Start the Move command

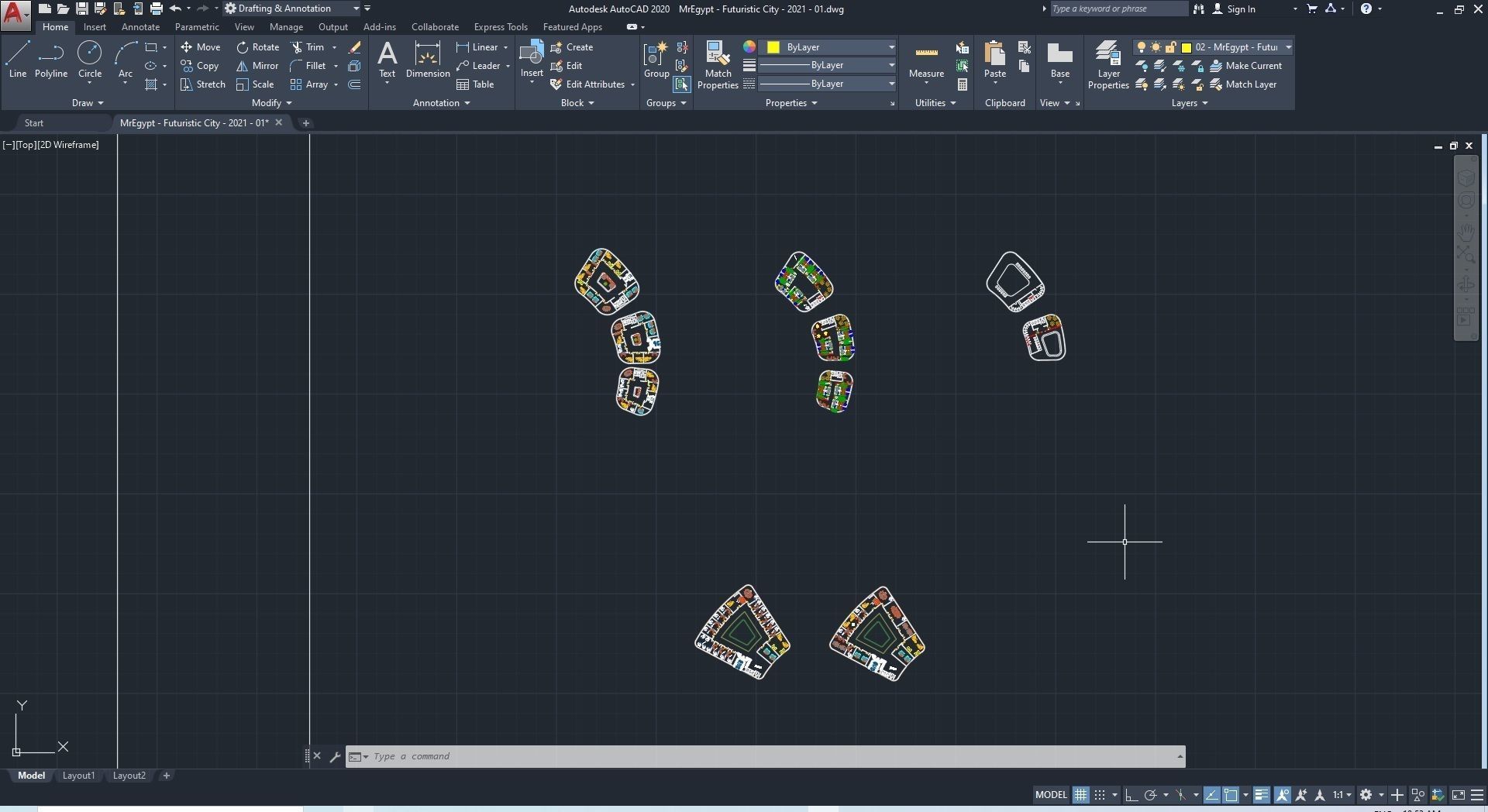201,47
